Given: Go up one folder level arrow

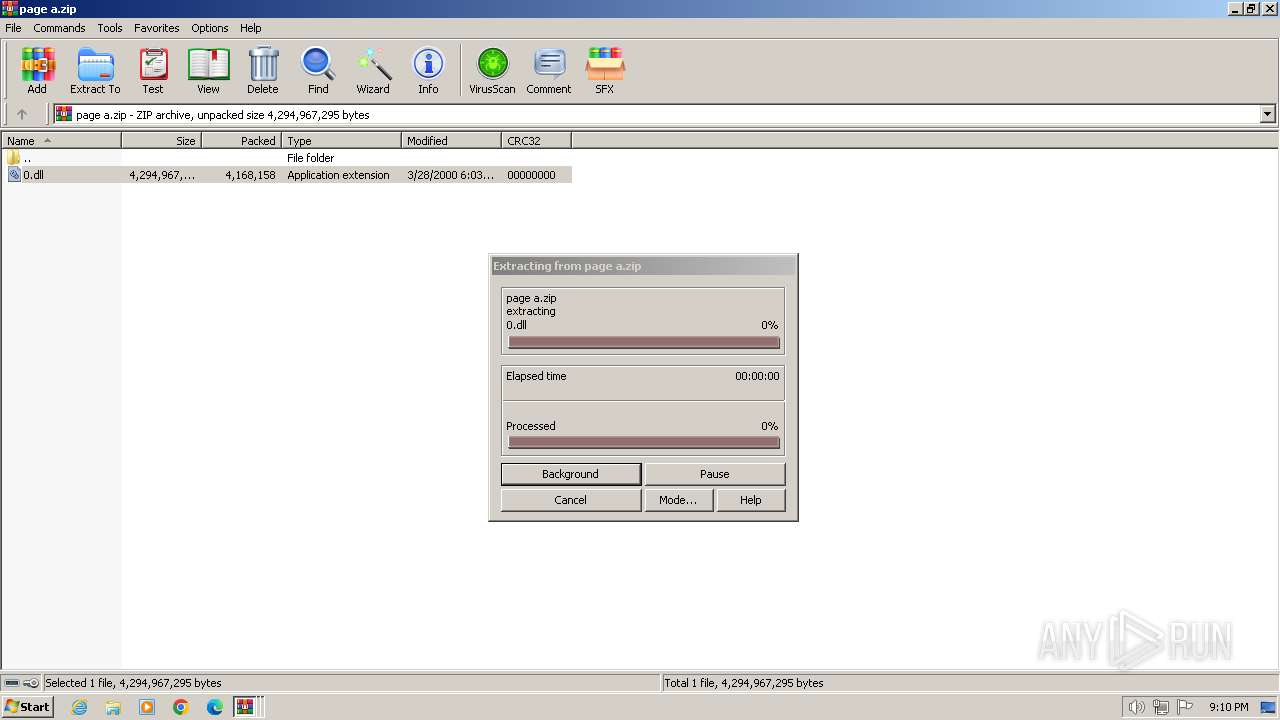Looking at the screenshot, I should coord(22,114).
